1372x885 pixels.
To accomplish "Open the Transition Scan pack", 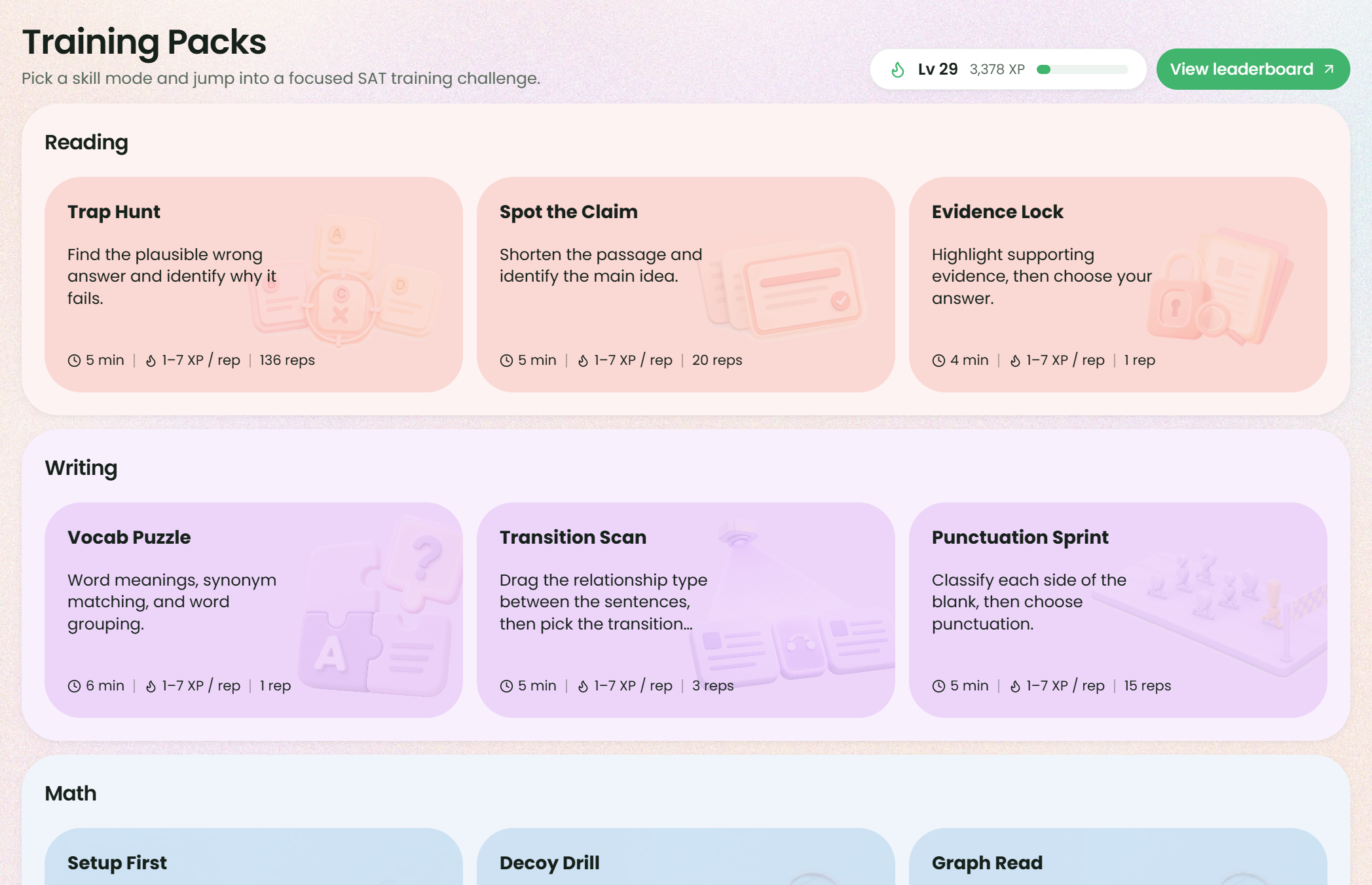I will (686, 610).
